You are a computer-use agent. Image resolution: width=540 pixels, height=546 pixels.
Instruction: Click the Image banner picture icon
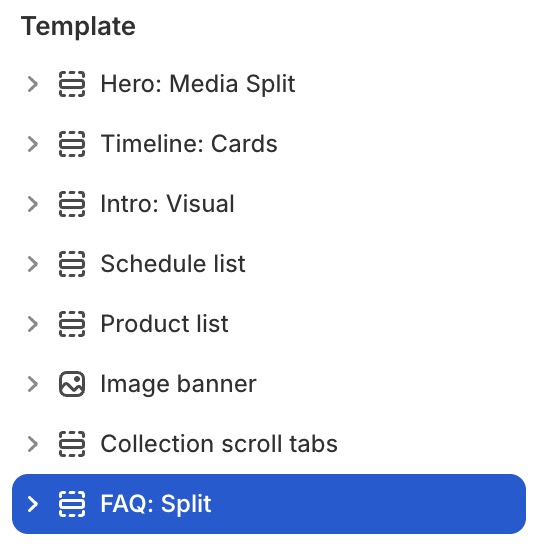point(72,384)
